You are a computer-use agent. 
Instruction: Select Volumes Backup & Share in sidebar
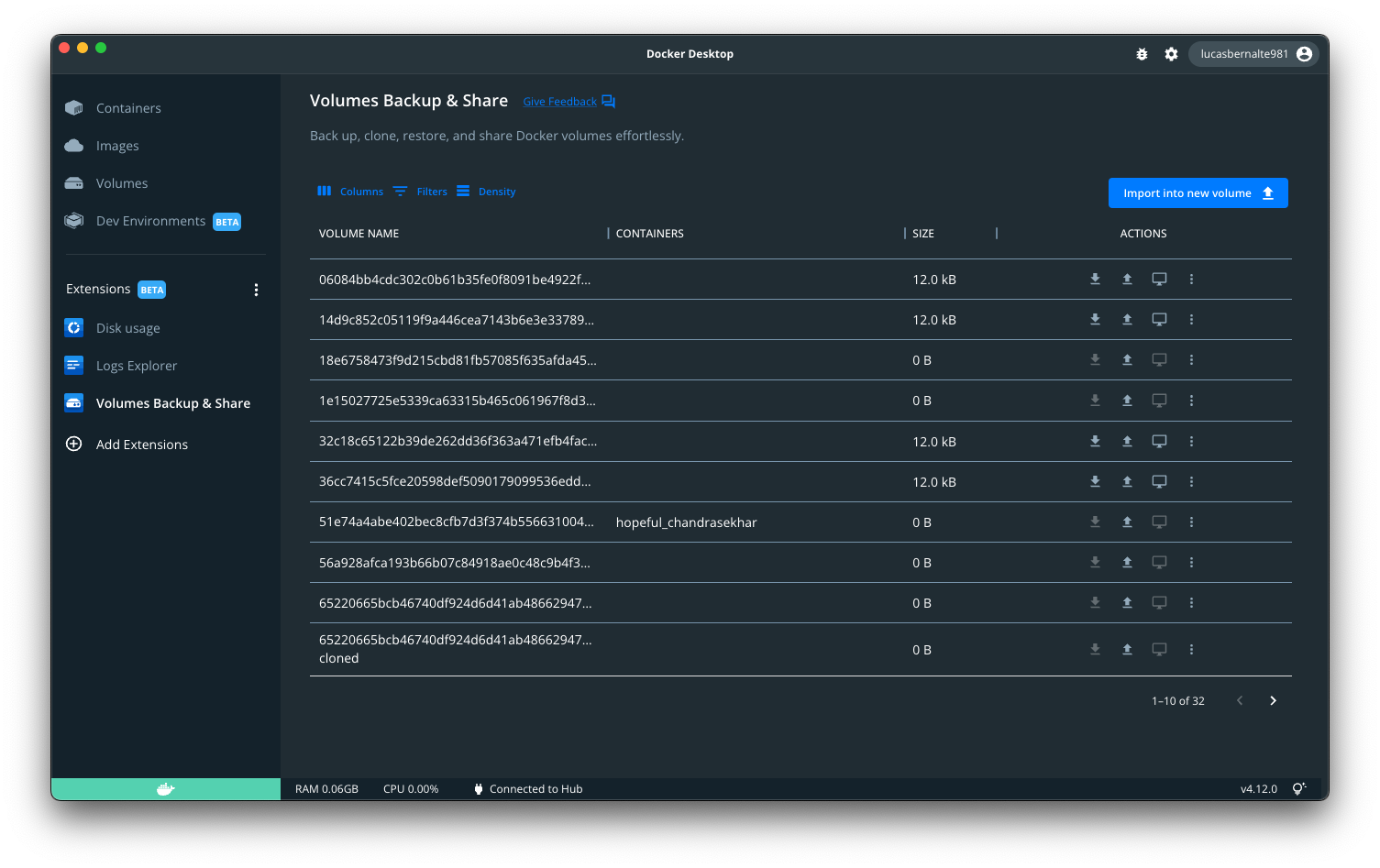[172, 403]
